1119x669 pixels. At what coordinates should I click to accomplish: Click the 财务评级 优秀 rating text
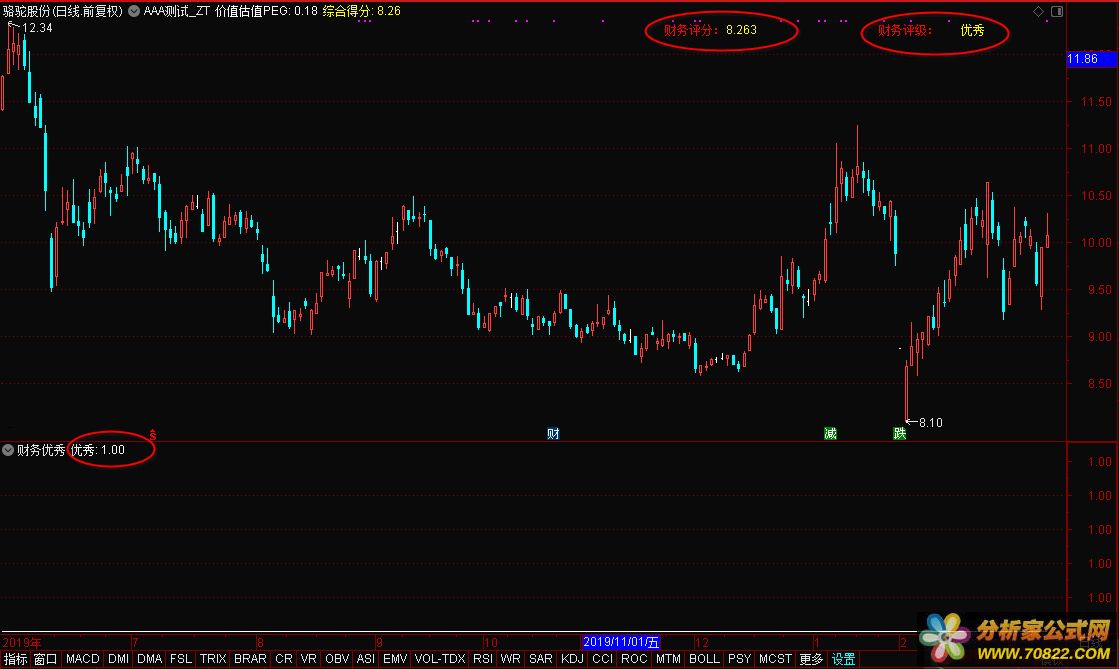coord(931,30)
